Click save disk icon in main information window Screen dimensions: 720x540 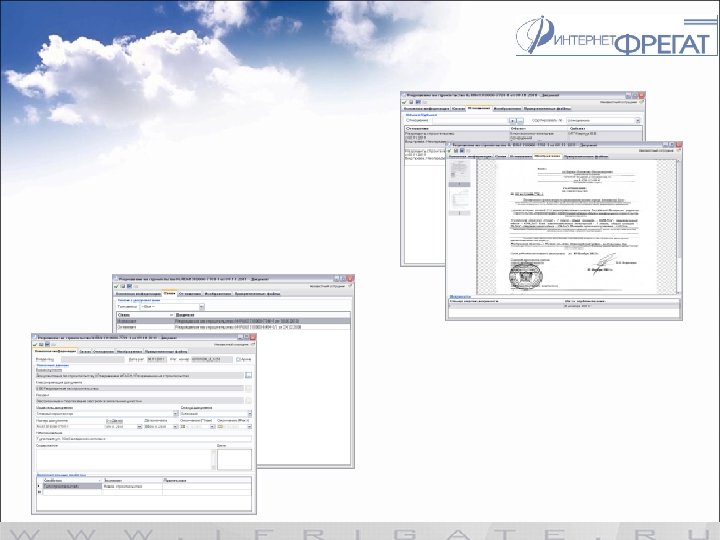click(41, 344)
